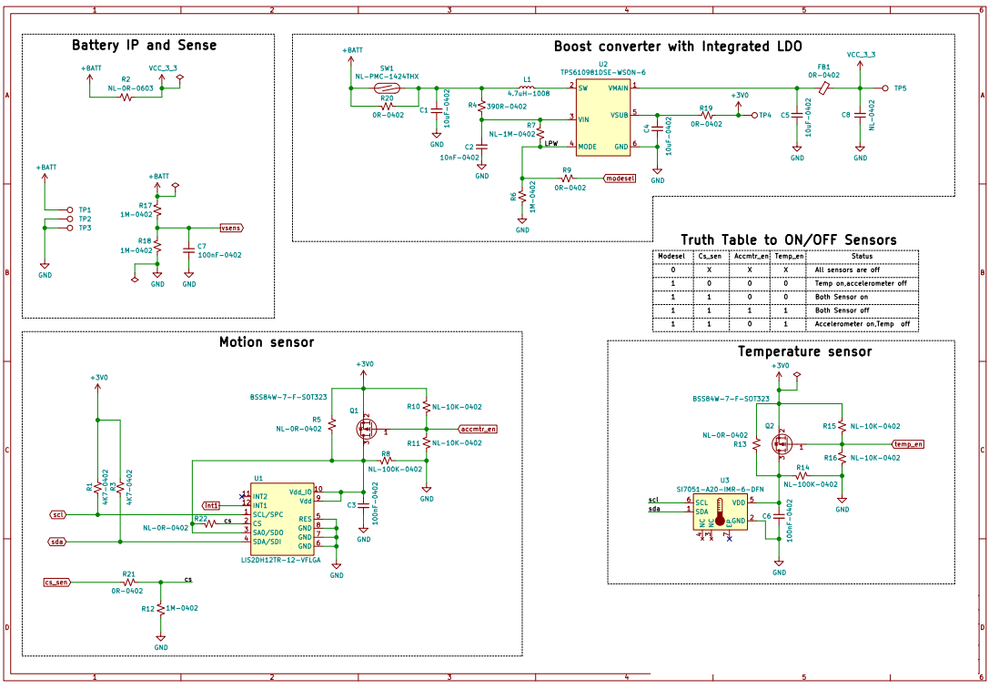
Task: Click the "Motion sensor" title
Action: tap(267, 343)
